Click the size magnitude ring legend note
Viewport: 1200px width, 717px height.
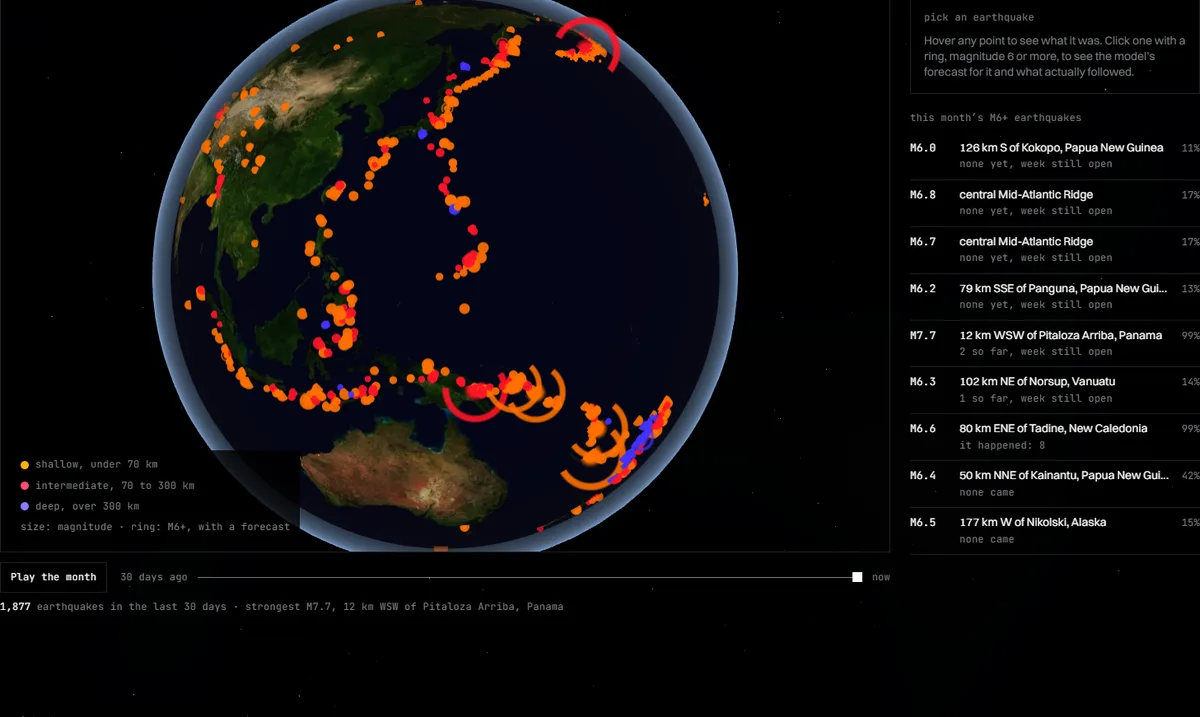tap(155, 527)
